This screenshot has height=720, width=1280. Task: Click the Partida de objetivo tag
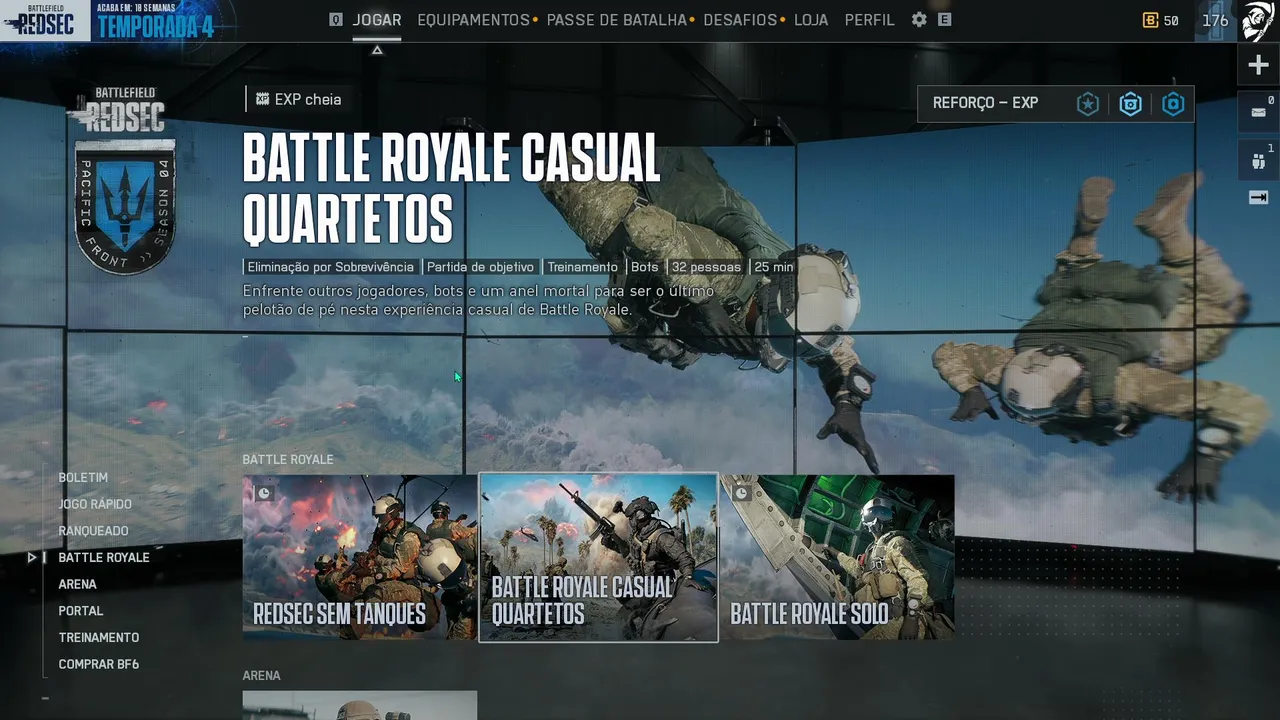[x=480, y=267]
